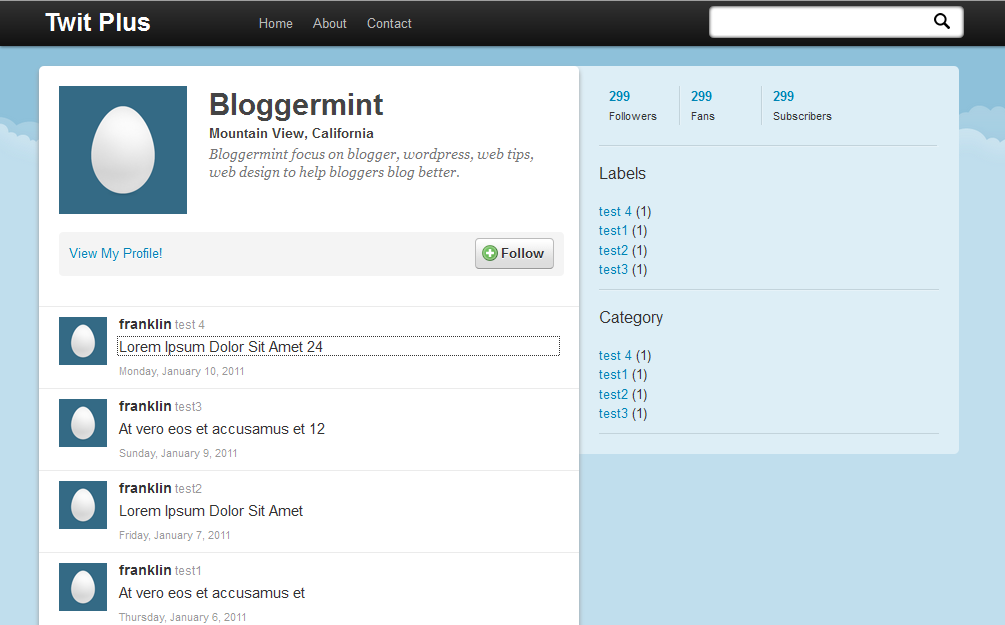Click the date Sunday, January 9, 2011

(x=178, y=453)
